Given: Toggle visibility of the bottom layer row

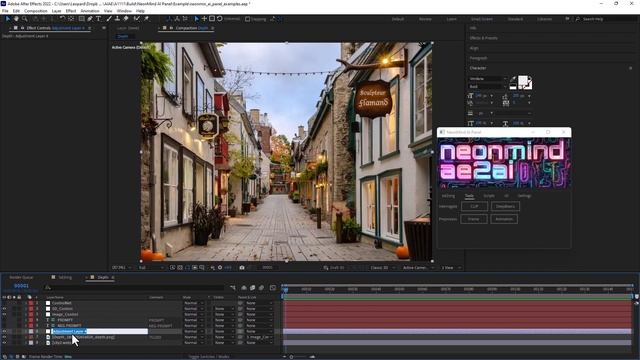Looking at the screenshot, I should coord(4,343).
